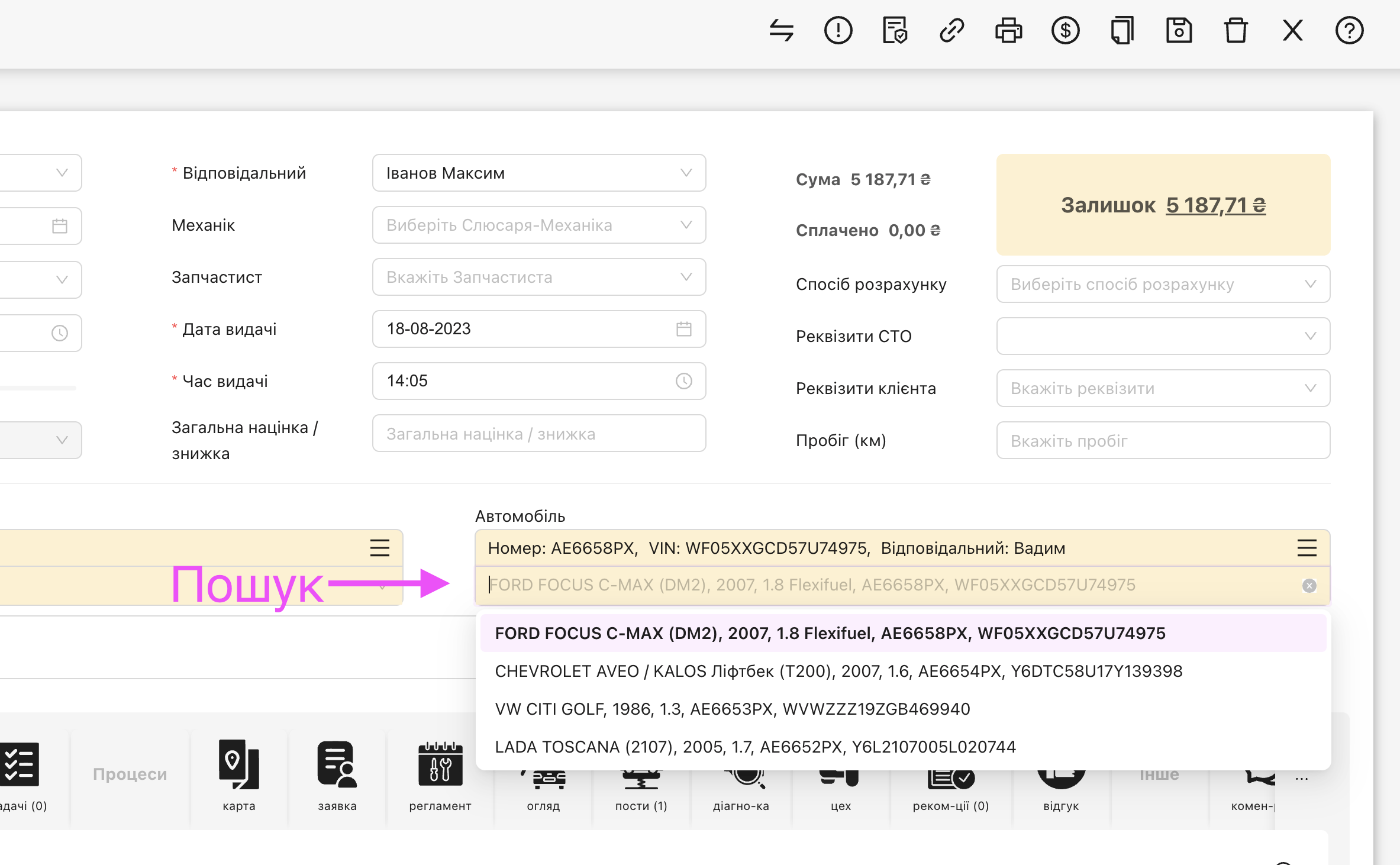
Task: Click the save diskette icon
Action: pos(1179,31)
